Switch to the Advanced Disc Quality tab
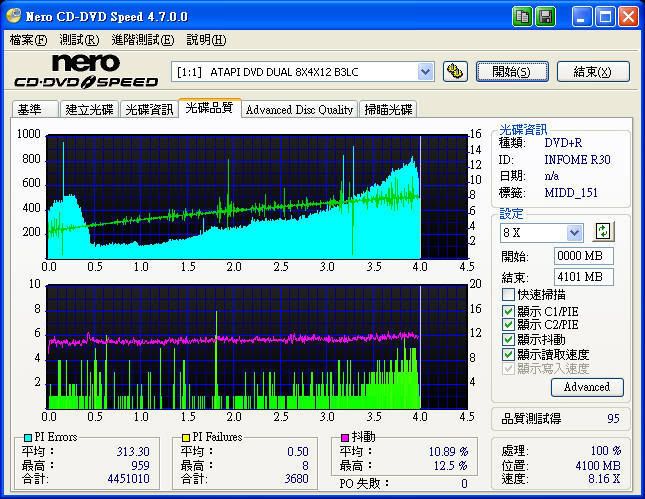 pyautogui.click(x=299, y=110)
